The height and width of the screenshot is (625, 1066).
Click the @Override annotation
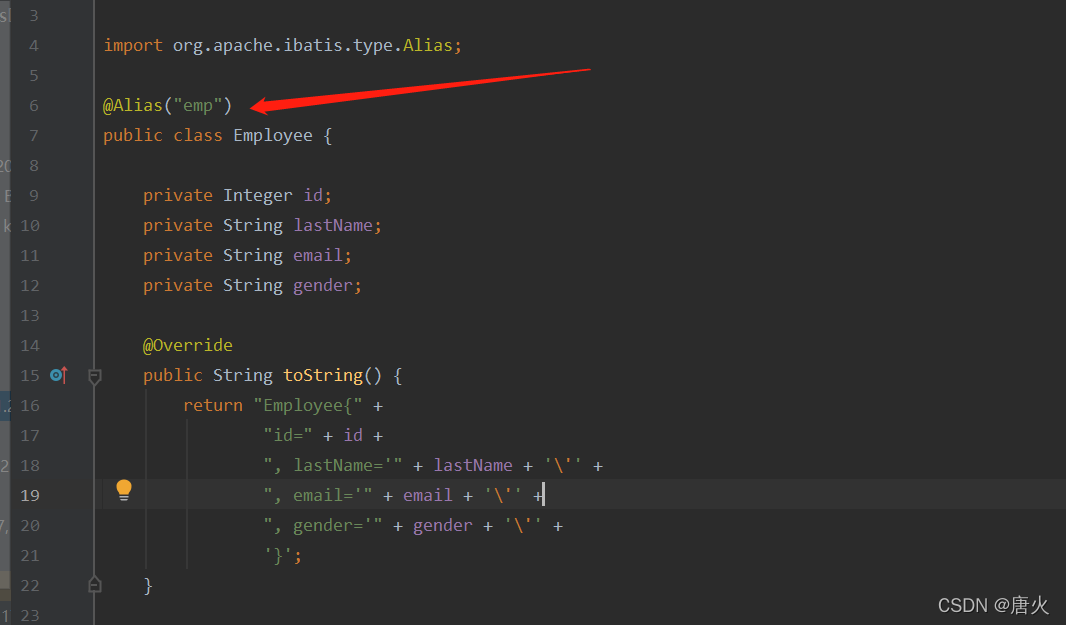point(188,345)
